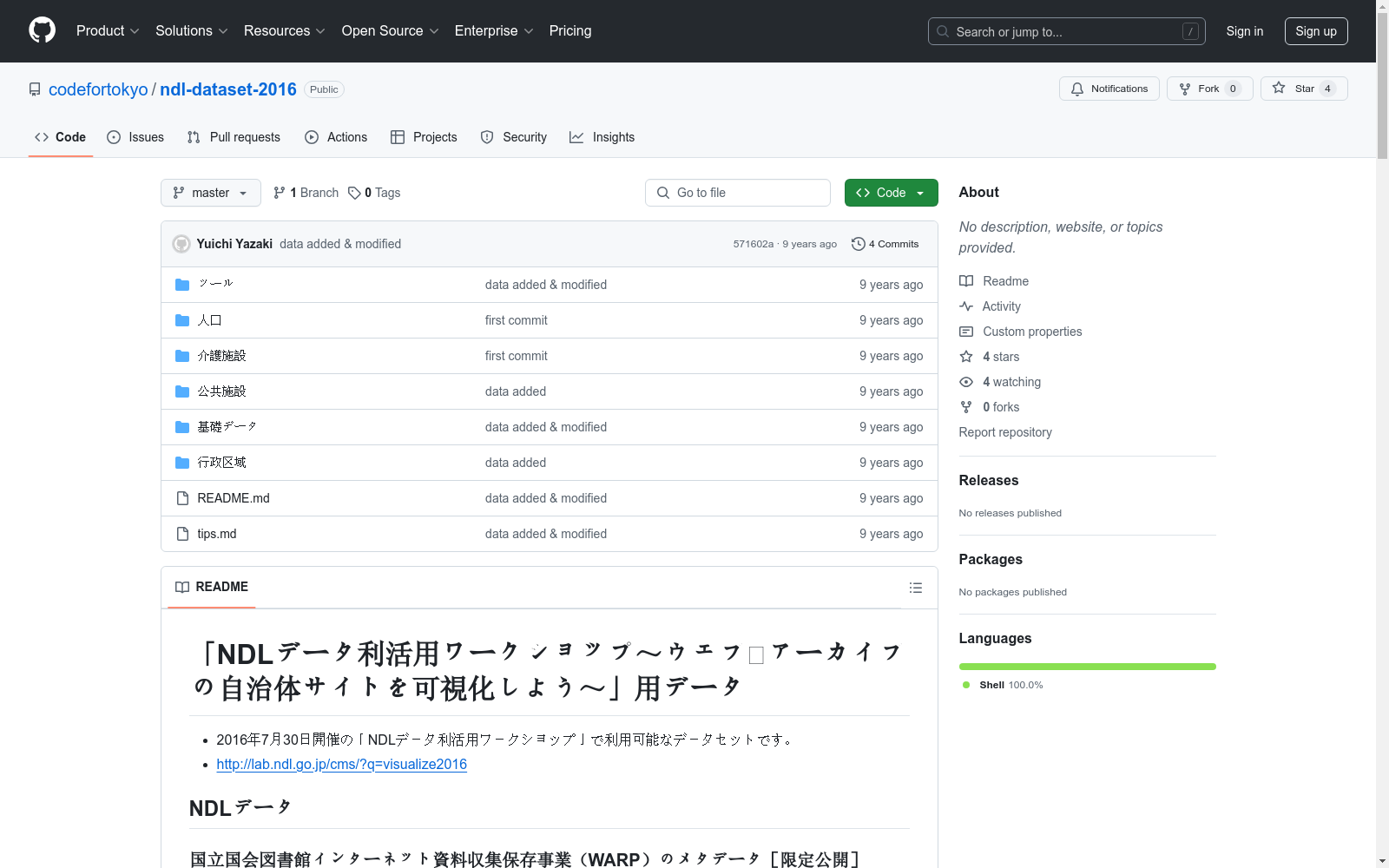Click the green Shell language bar
Screen dimensions: 1389x868
click(x=1088, y=667)
